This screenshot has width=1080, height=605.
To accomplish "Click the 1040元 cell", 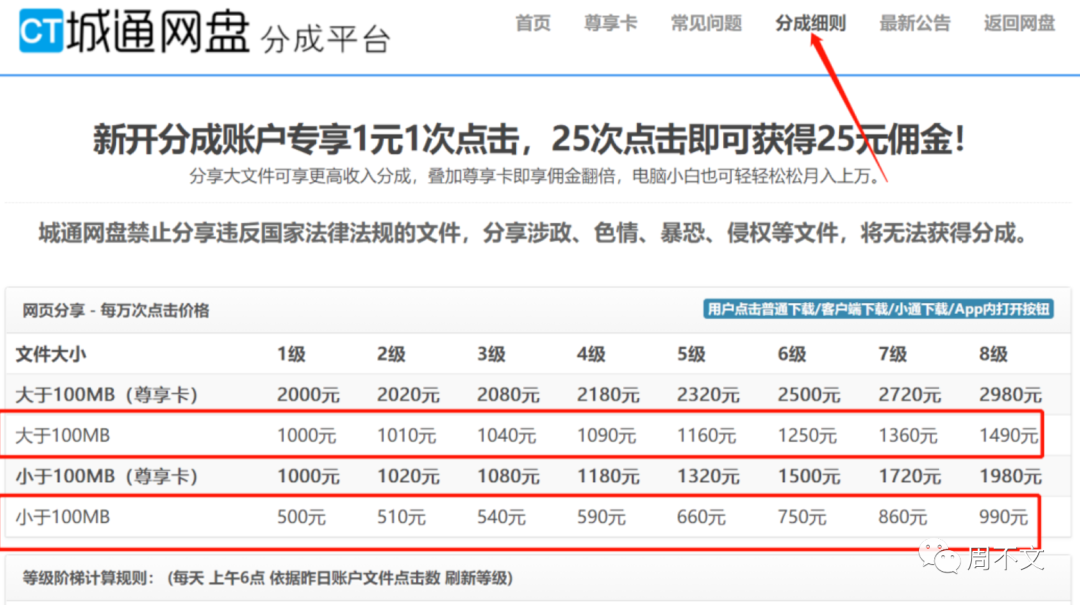I will pyautogui.click(x=506, y=435).
